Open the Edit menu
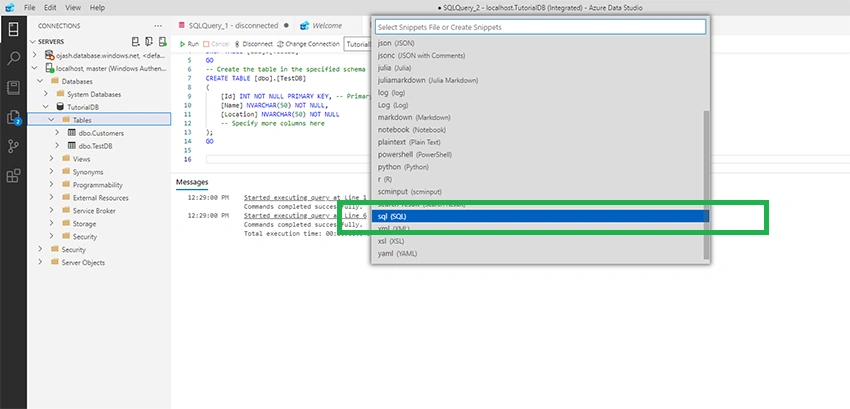 [x=50, y=8]
